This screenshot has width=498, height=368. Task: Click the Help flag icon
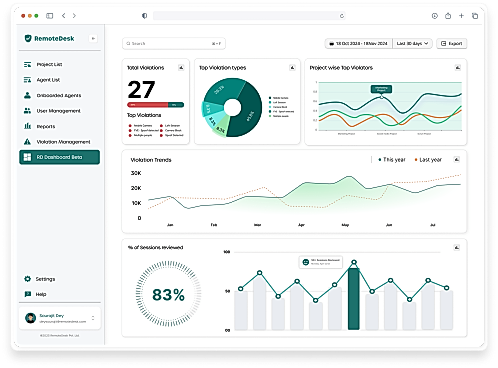[27, 294]
